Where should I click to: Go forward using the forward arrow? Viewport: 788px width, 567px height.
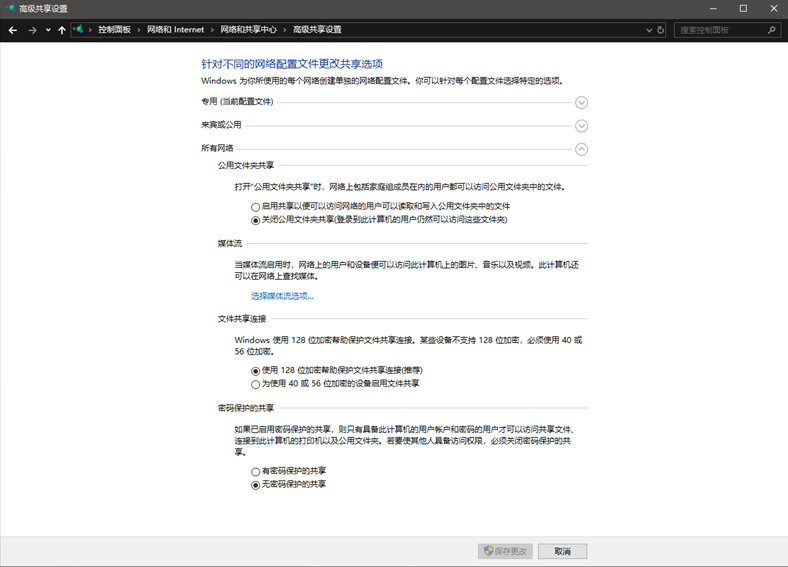pos(33,30)
